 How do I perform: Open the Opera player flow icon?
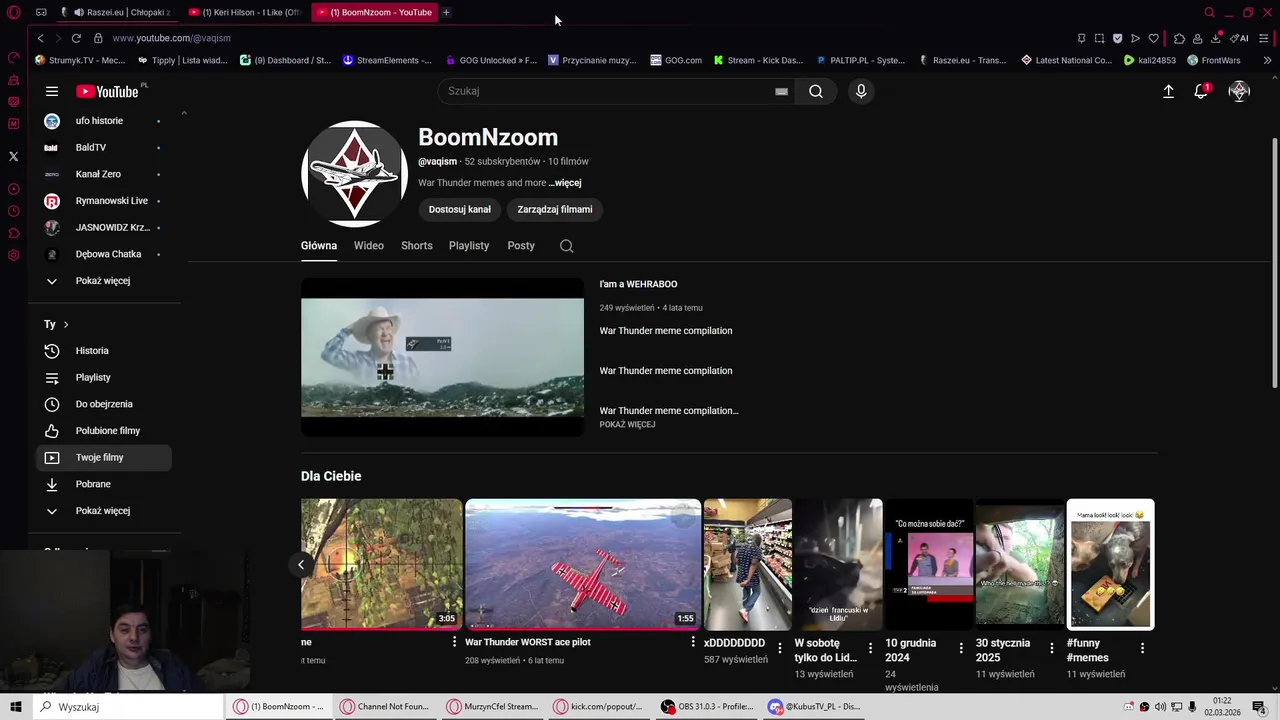click(x=1135, y=38)
